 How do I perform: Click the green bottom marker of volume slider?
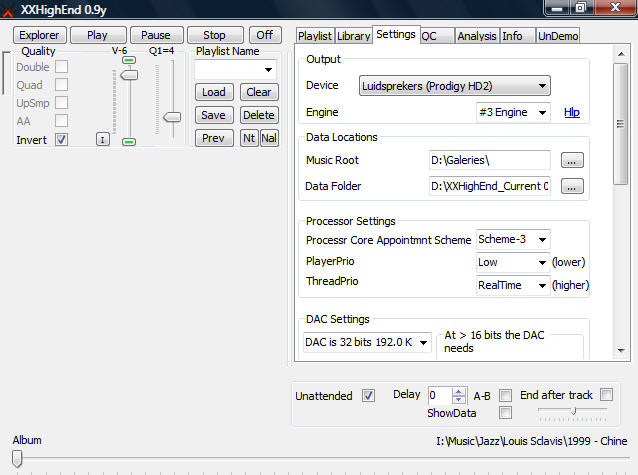coord(129,142)
